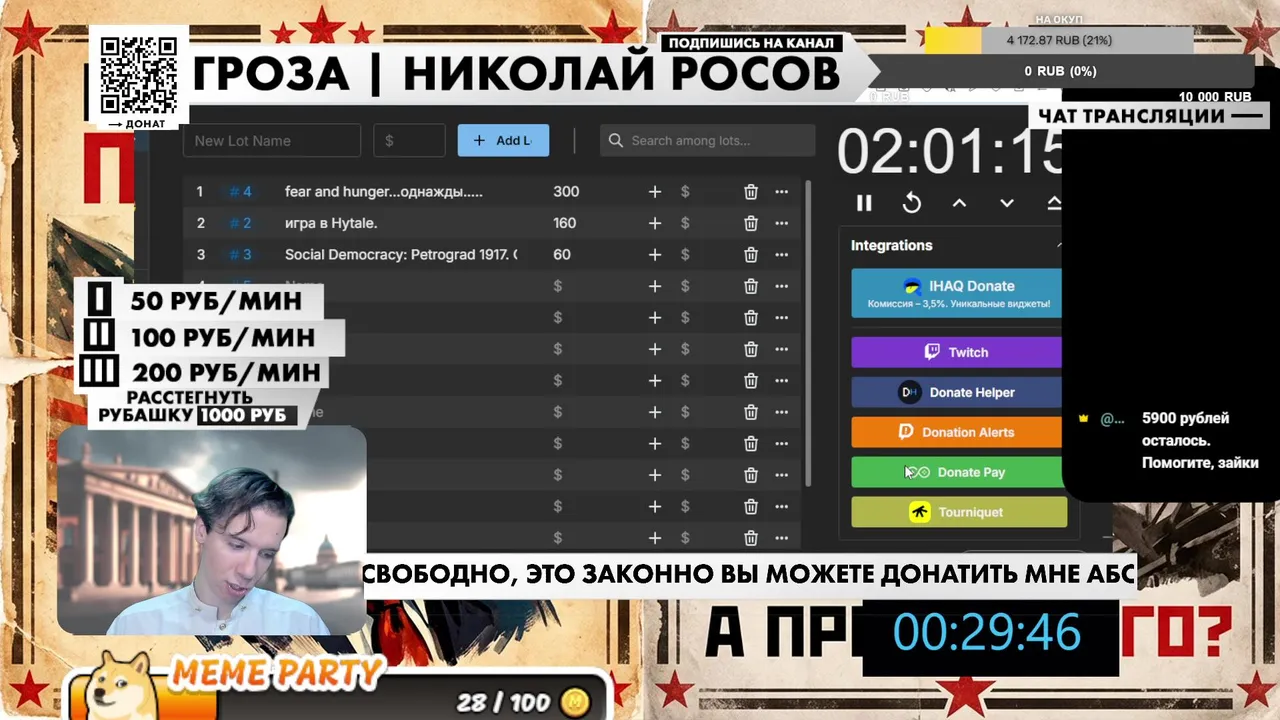Click the IHAQ Donate logo icon

click(911, 286)
